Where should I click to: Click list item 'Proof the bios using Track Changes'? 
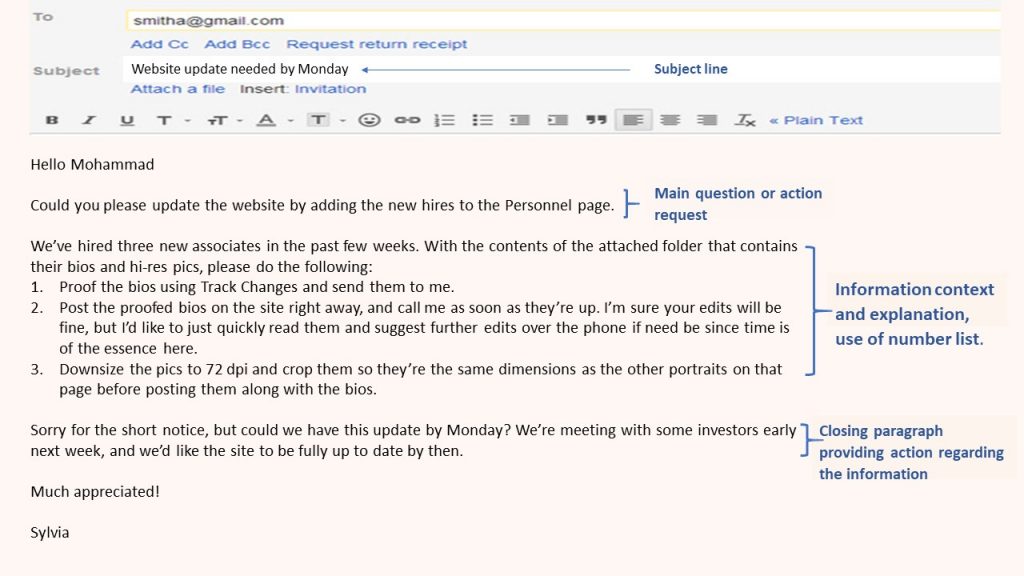tap(257, 287)
